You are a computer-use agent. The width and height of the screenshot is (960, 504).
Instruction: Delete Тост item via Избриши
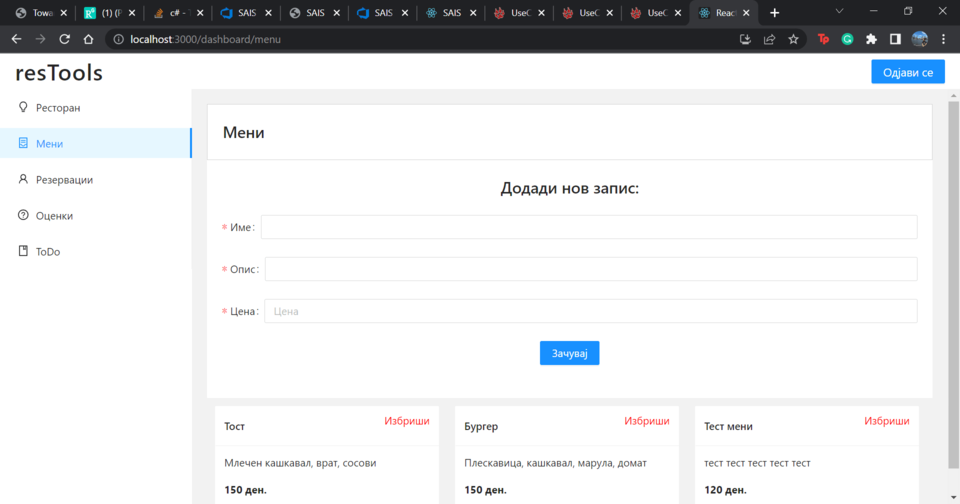tap(406, 421)
